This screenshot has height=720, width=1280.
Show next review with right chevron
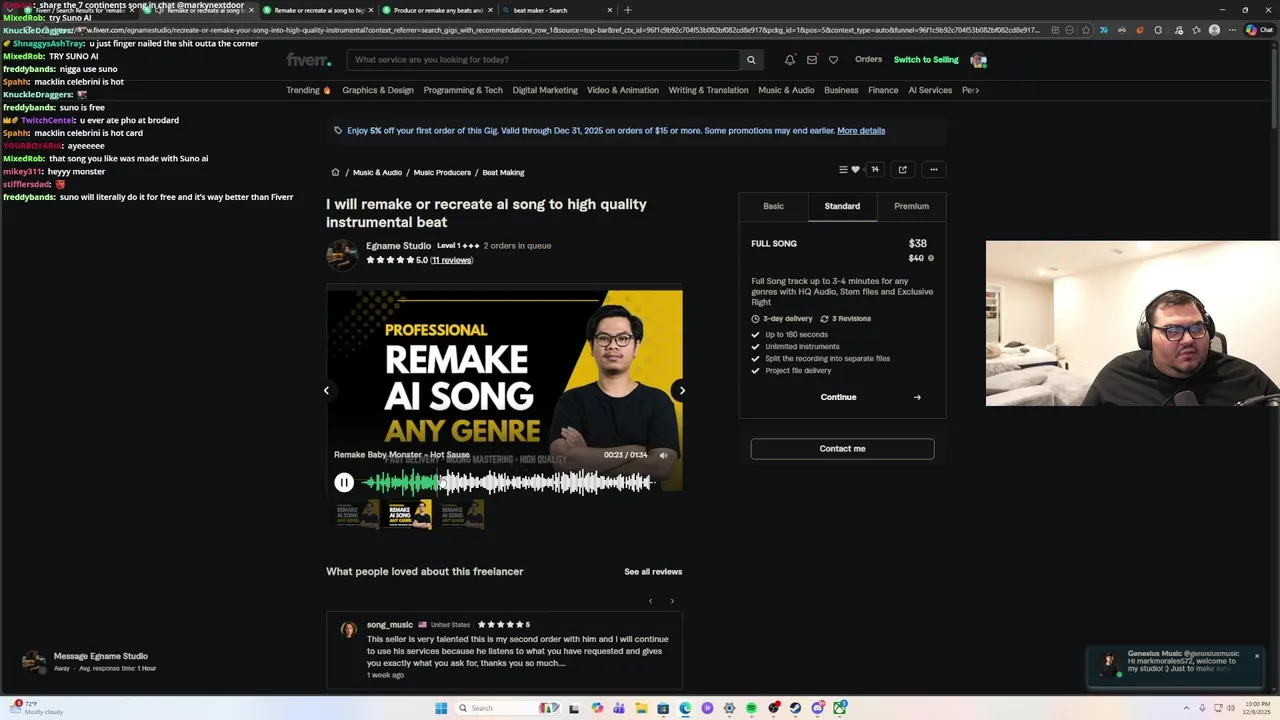click(672, 601)
